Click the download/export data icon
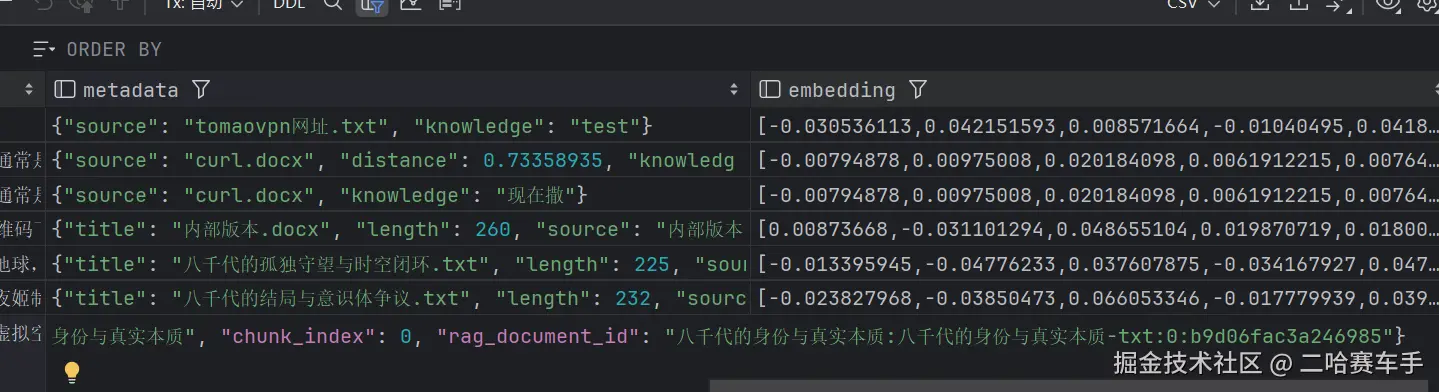 click(1260, 5)
